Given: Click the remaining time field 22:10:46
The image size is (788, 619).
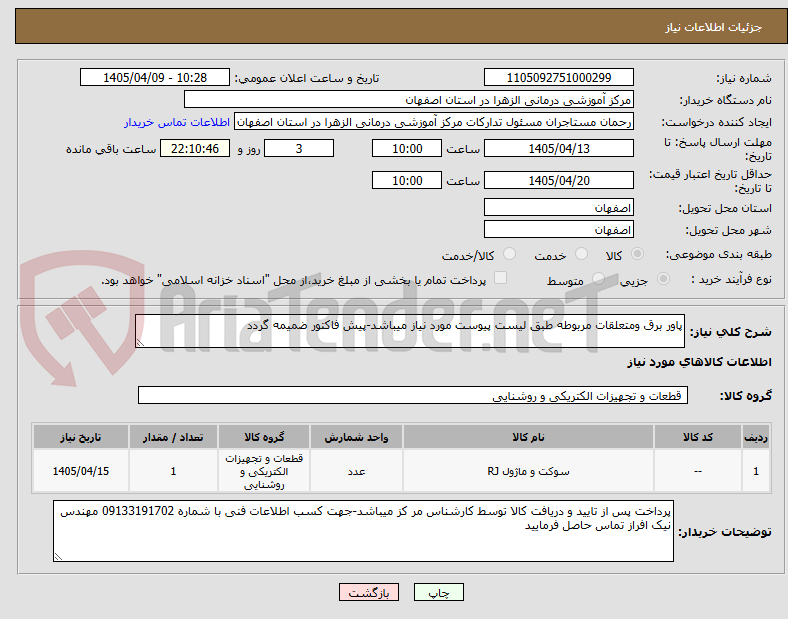Looking at the screenshot, I should tap(195, 148).
